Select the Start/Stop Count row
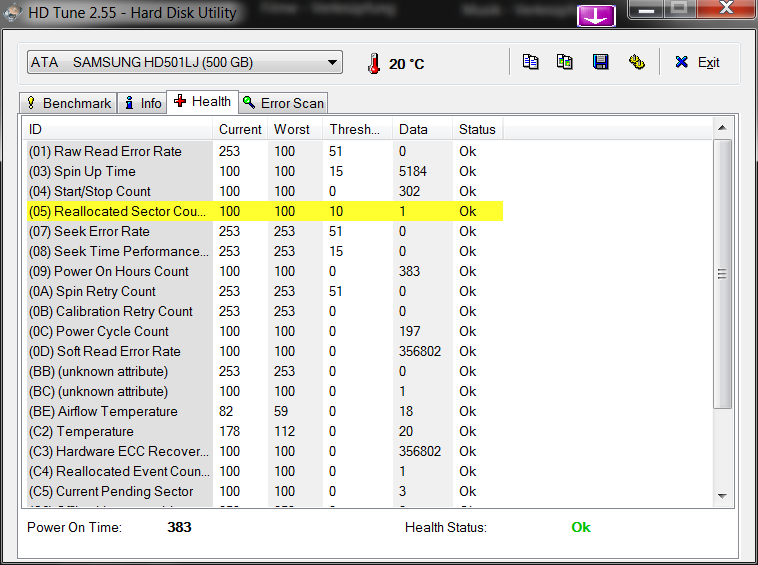This screenshot has height=565, width=758. [263, 191]
